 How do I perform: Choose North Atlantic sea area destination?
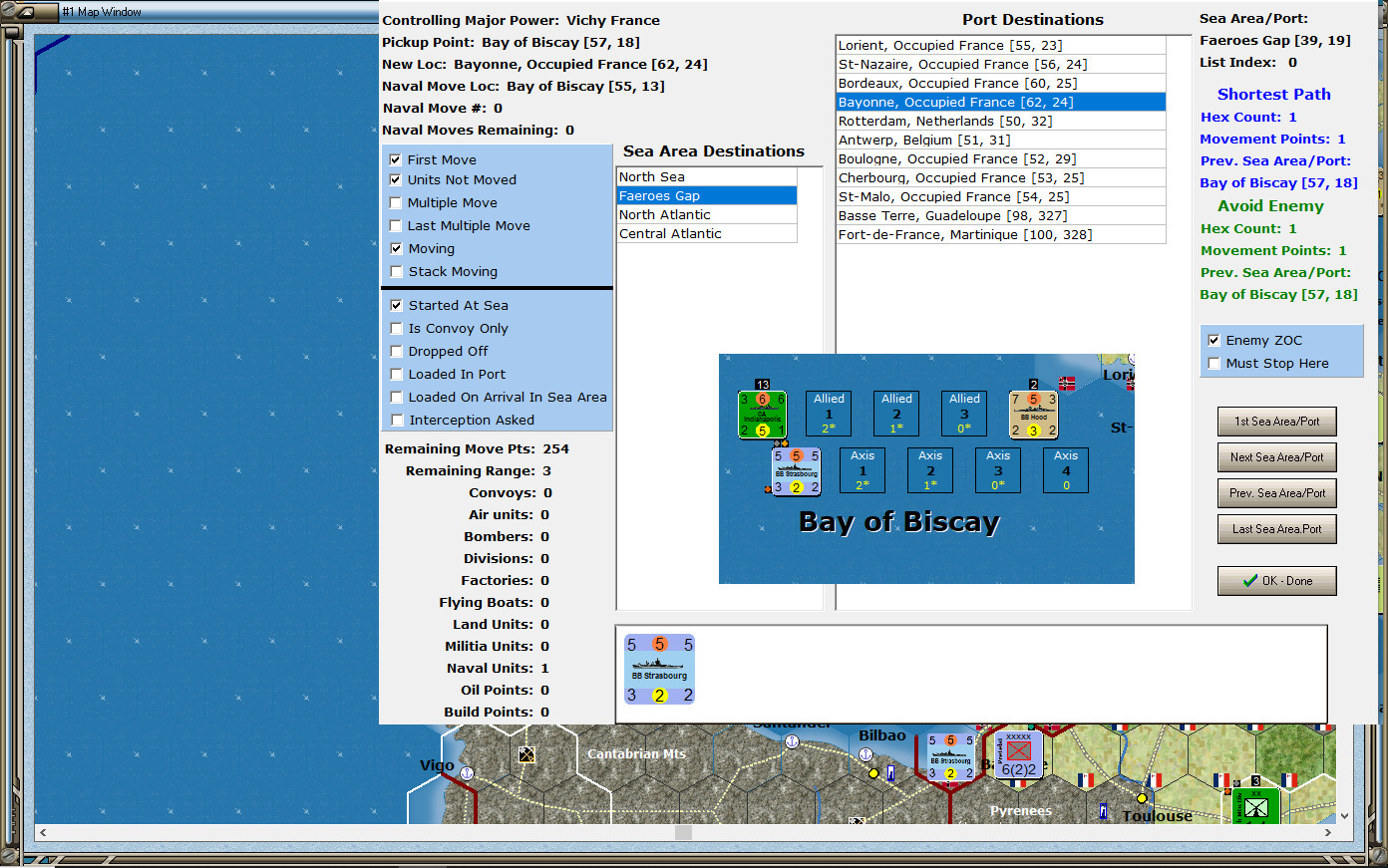pos(665,214)
